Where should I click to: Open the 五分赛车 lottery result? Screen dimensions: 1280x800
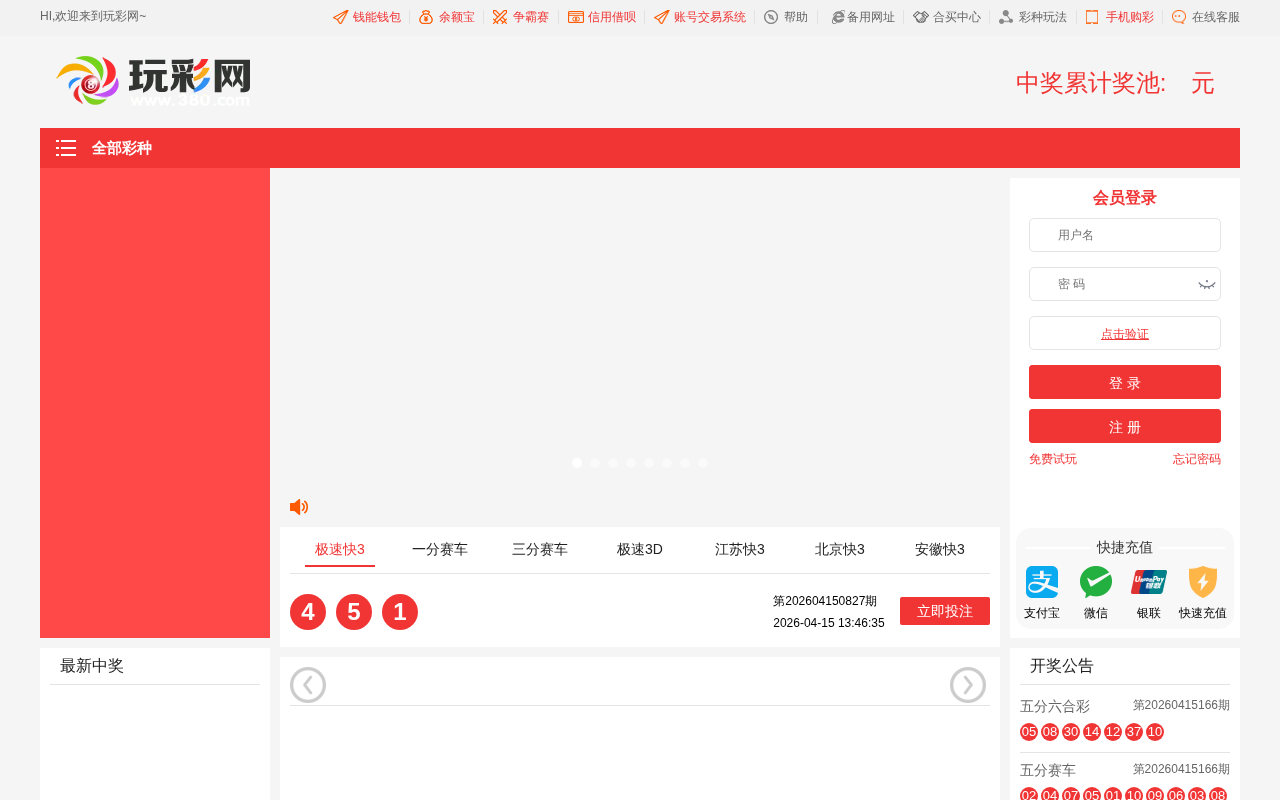1048,770
